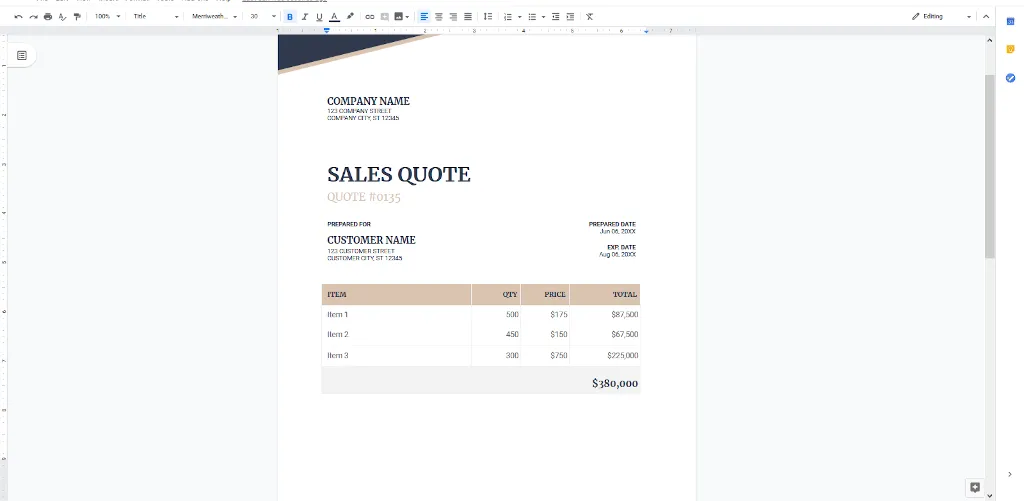Screen dimensions: 1024x501
Task: Click the COMPANY NAME heading
Action: (368, 101)
